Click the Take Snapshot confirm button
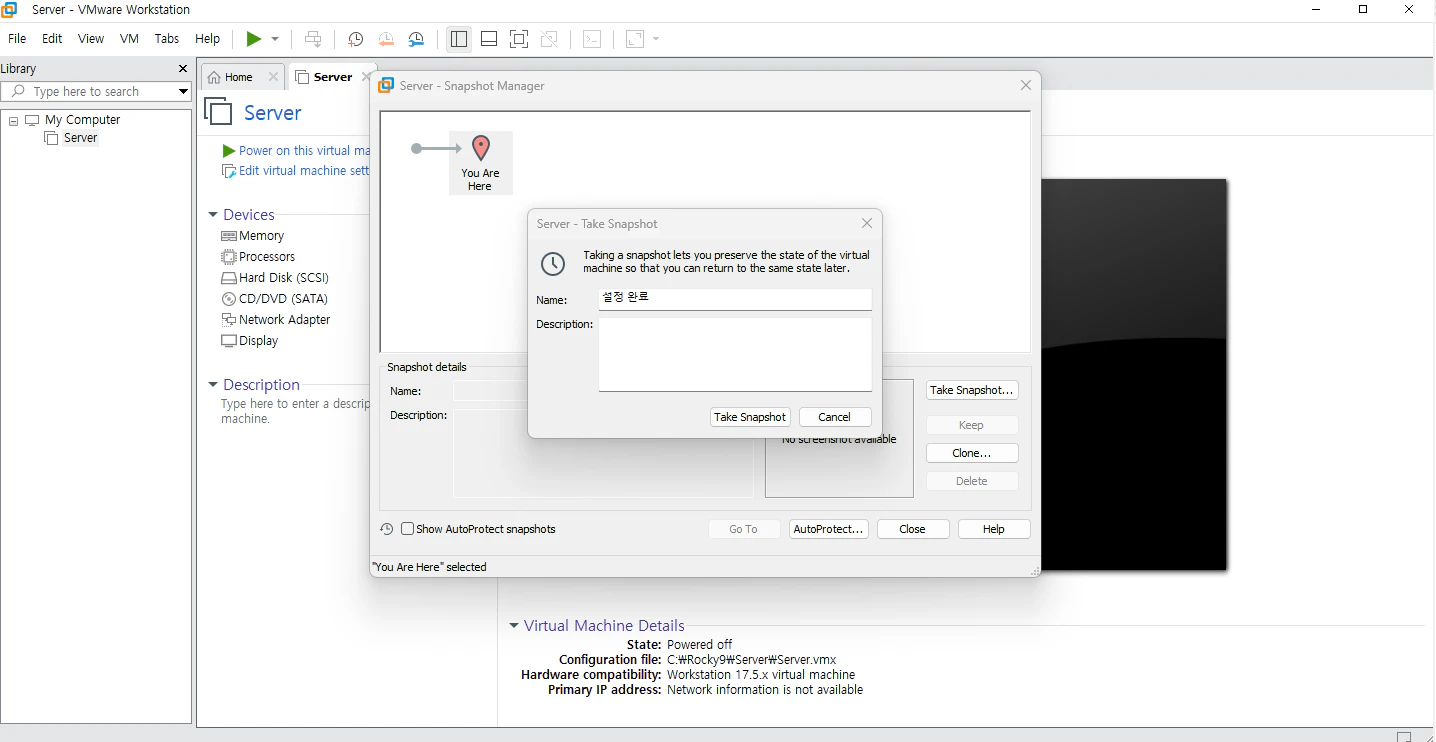This screenshot has height=742, width=1436. point(750,417)
